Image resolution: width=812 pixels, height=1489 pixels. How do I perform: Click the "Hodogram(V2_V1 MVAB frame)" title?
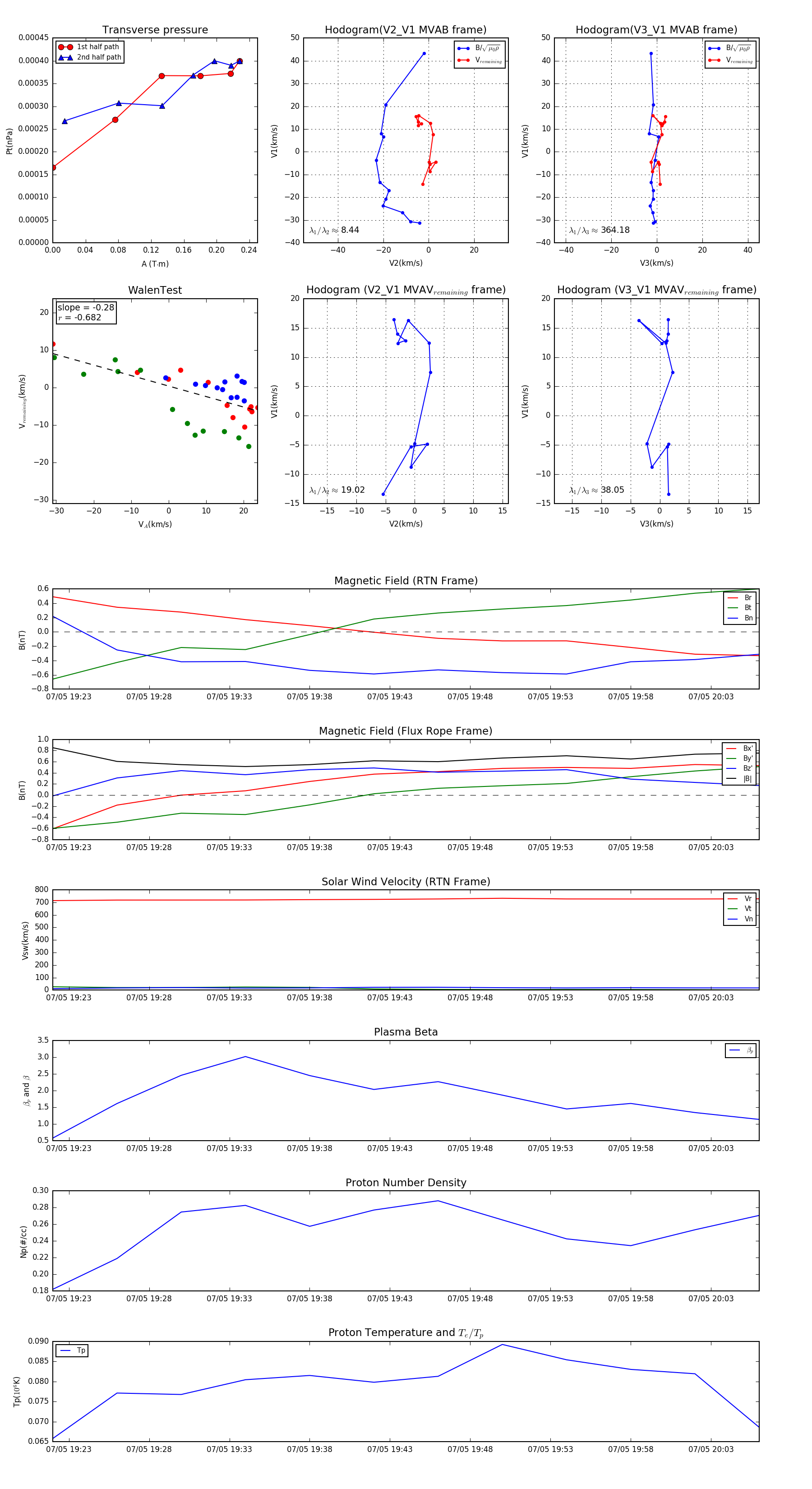coord(406,30)
